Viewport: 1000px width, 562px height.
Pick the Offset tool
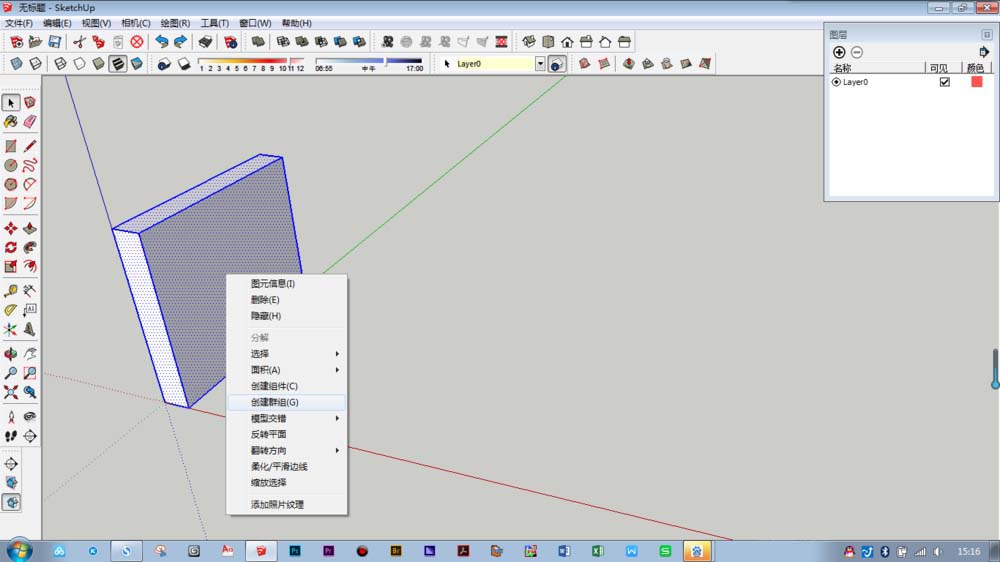point(30,266)
